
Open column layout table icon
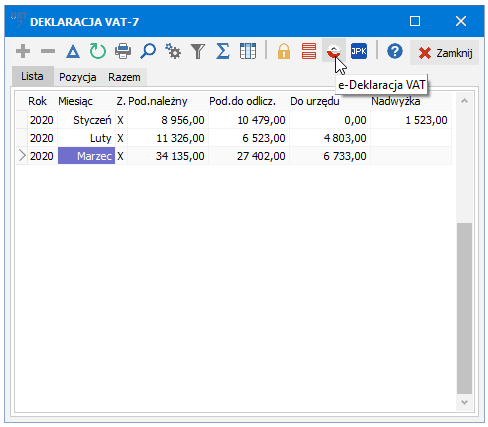coord(248,51)
